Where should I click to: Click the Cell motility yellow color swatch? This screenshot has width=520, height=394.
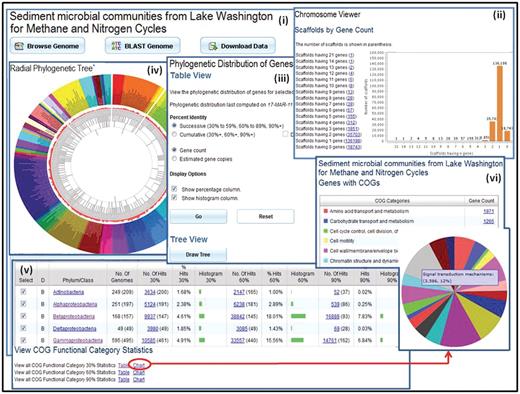(x=326, y=241)
